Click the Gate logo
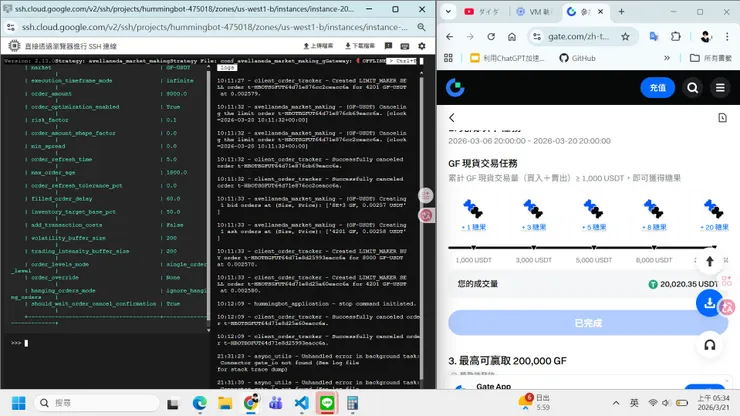740x416 pixels. click(x=455, y=87)
